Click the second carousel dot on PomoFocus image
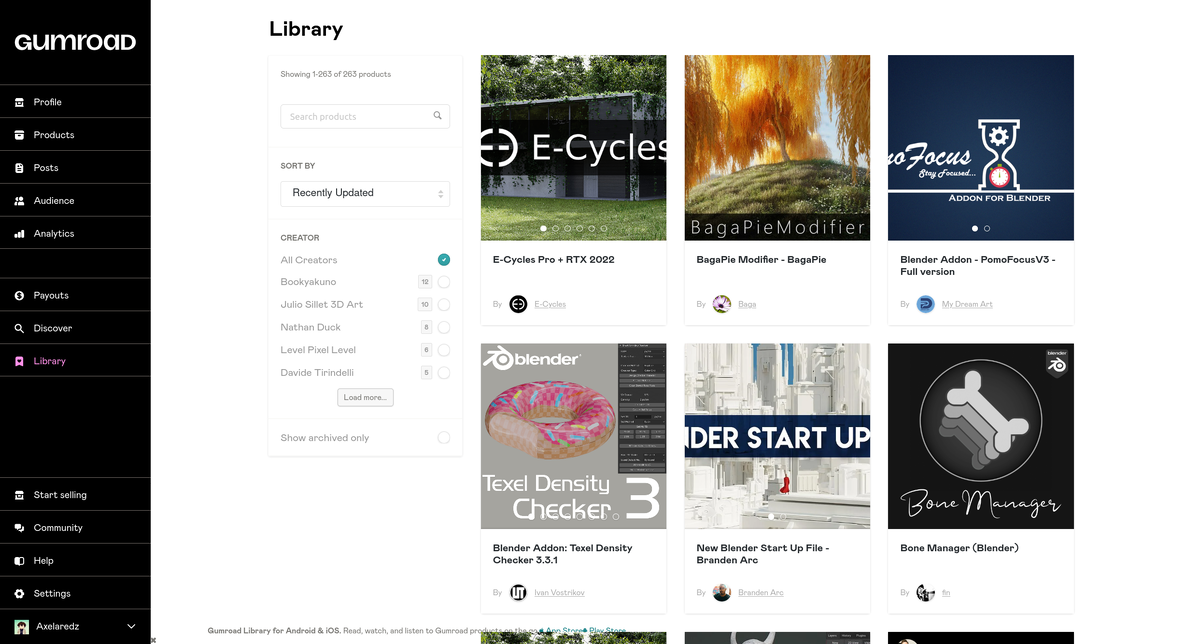 (x=987, y=228)
